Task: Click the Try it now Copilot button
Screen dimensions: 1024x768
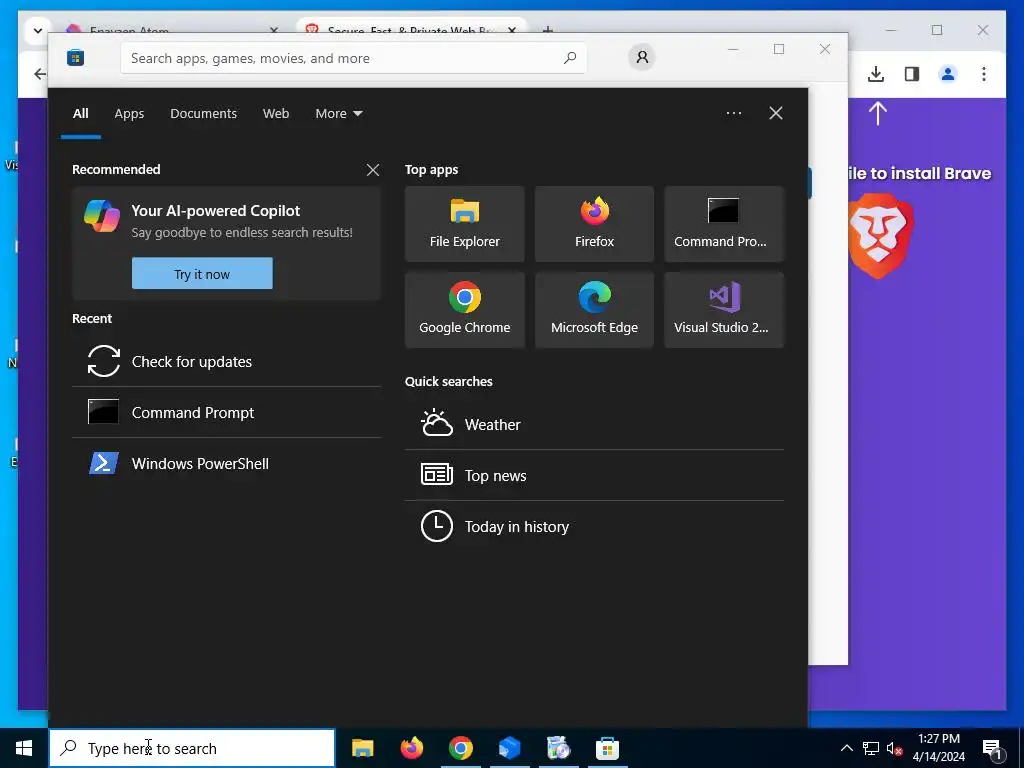Action: [202, 274]
